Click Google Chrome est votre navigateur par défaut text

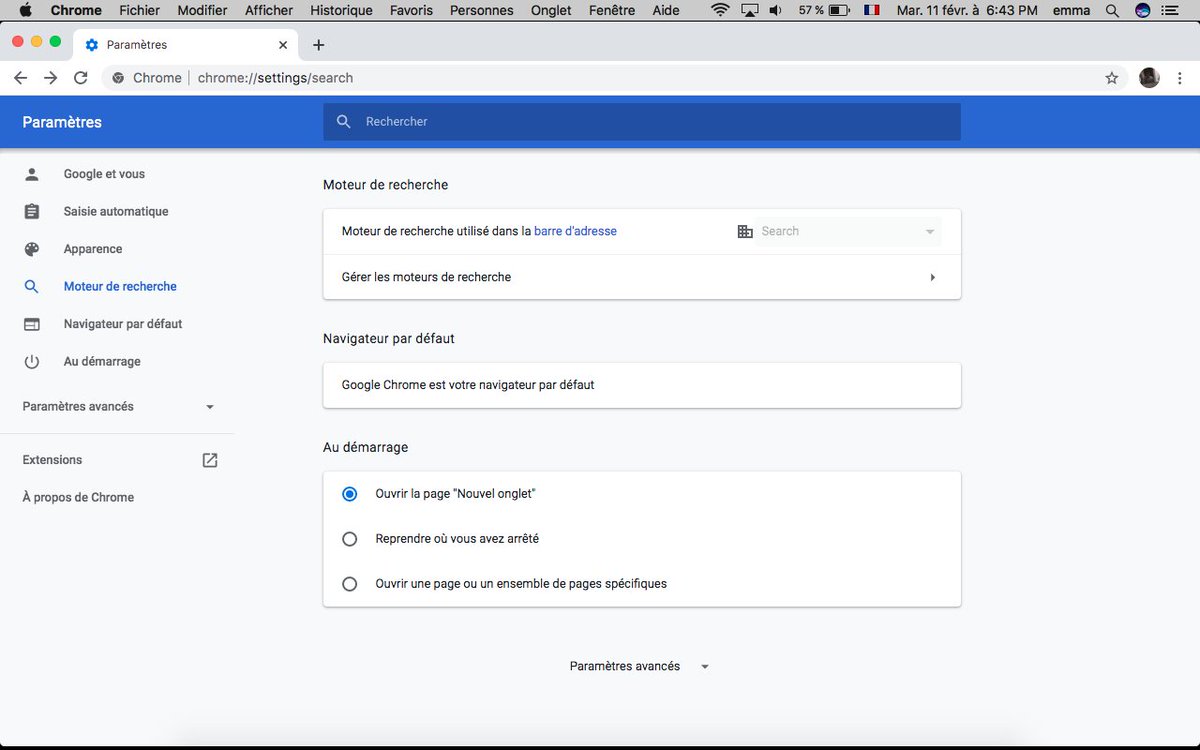click(468, 385)
